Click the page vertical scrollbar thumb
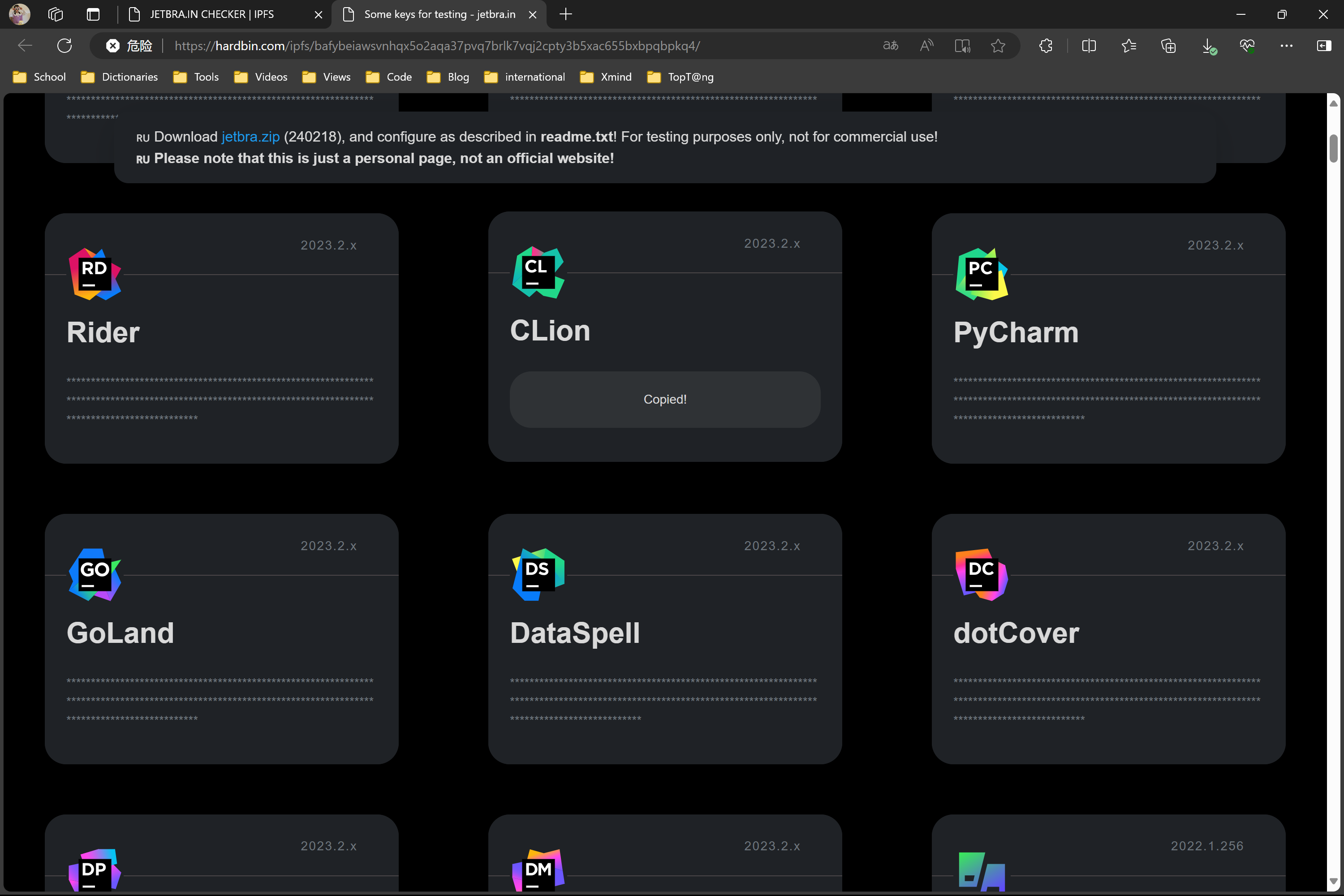Viewport: 1344px width, 896px height. pos(1333,149)
